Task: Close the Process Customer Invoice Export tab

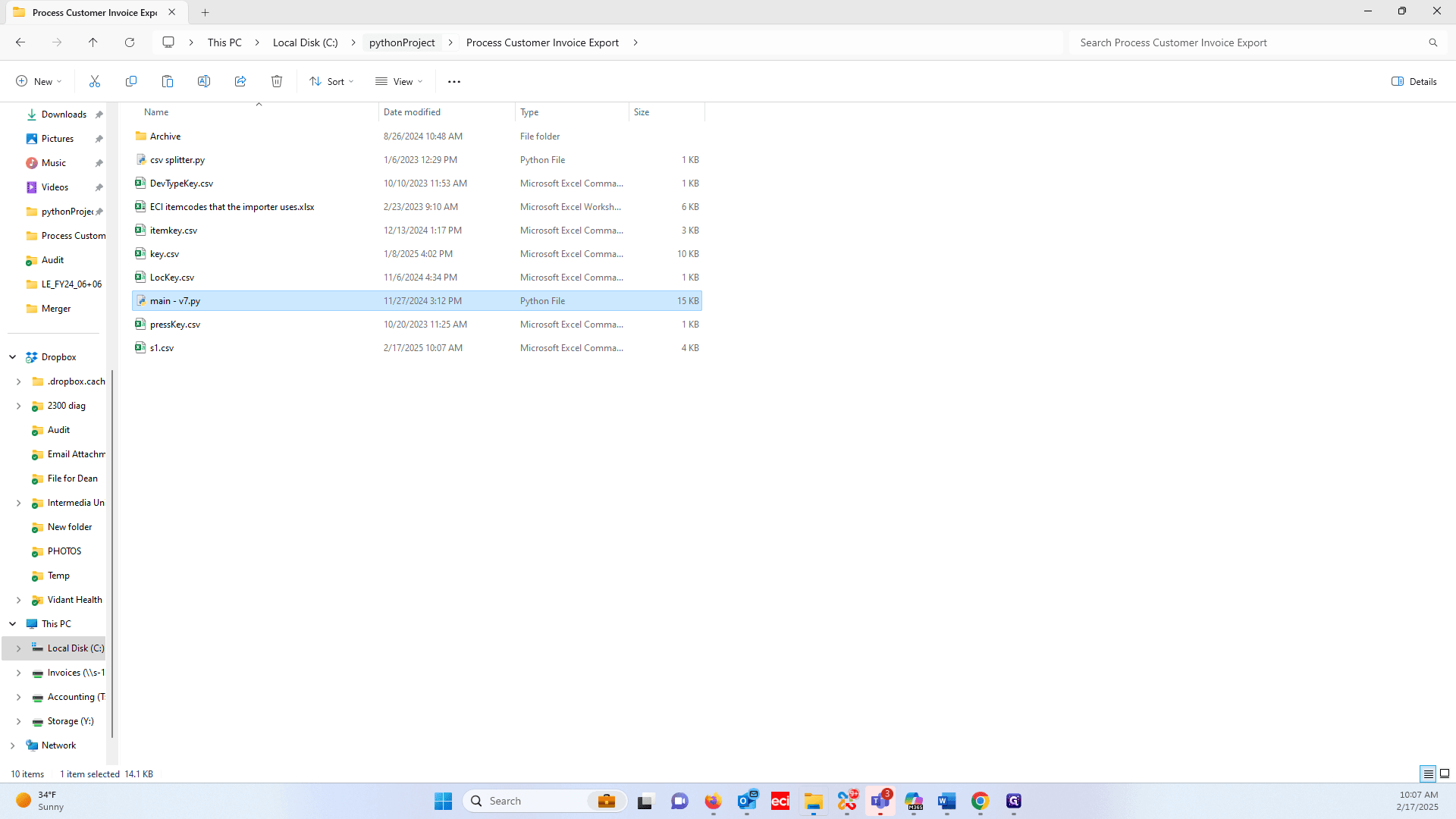Action: click(172, 12)
